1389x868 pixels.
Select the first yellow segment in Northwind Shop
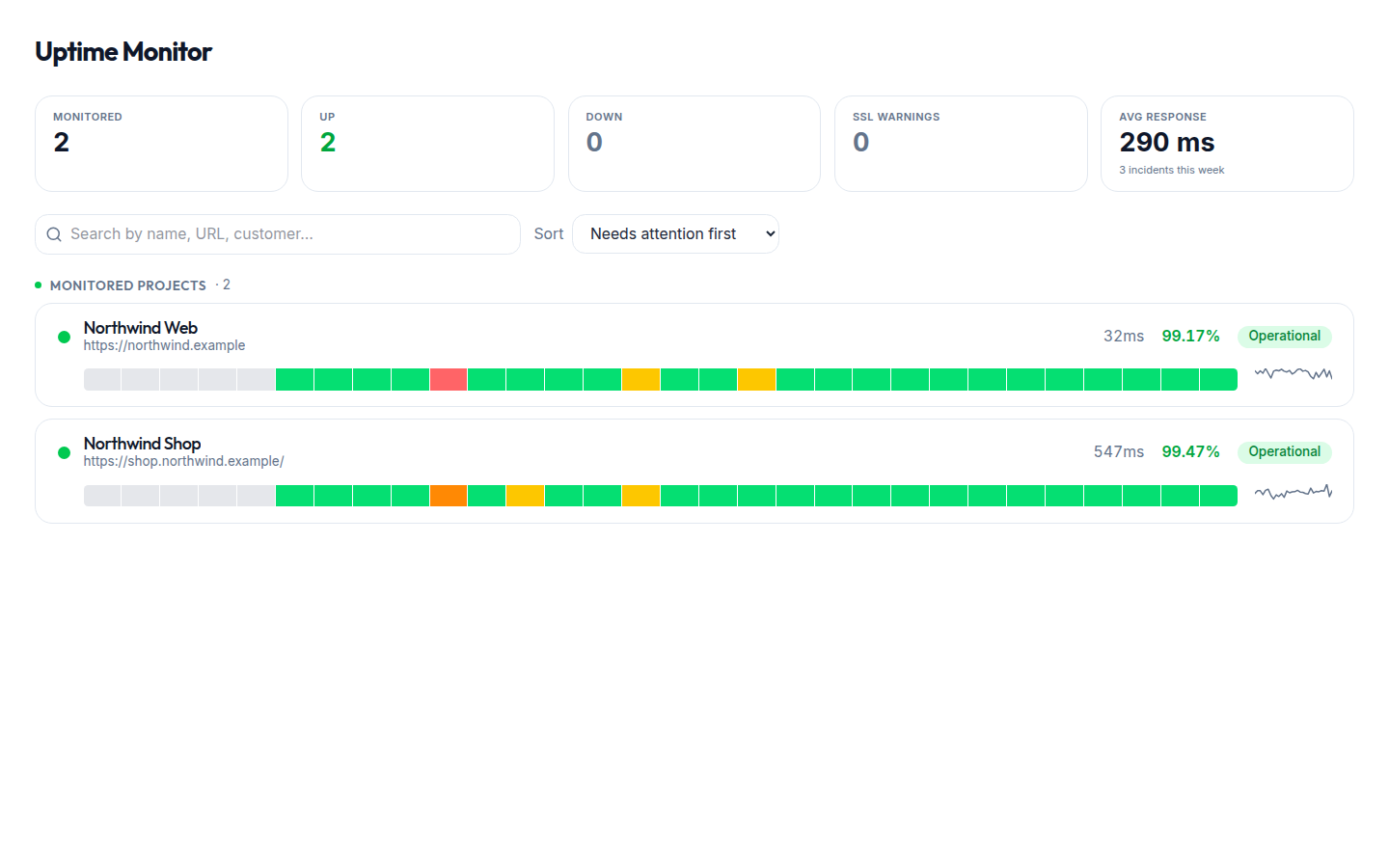525,496
